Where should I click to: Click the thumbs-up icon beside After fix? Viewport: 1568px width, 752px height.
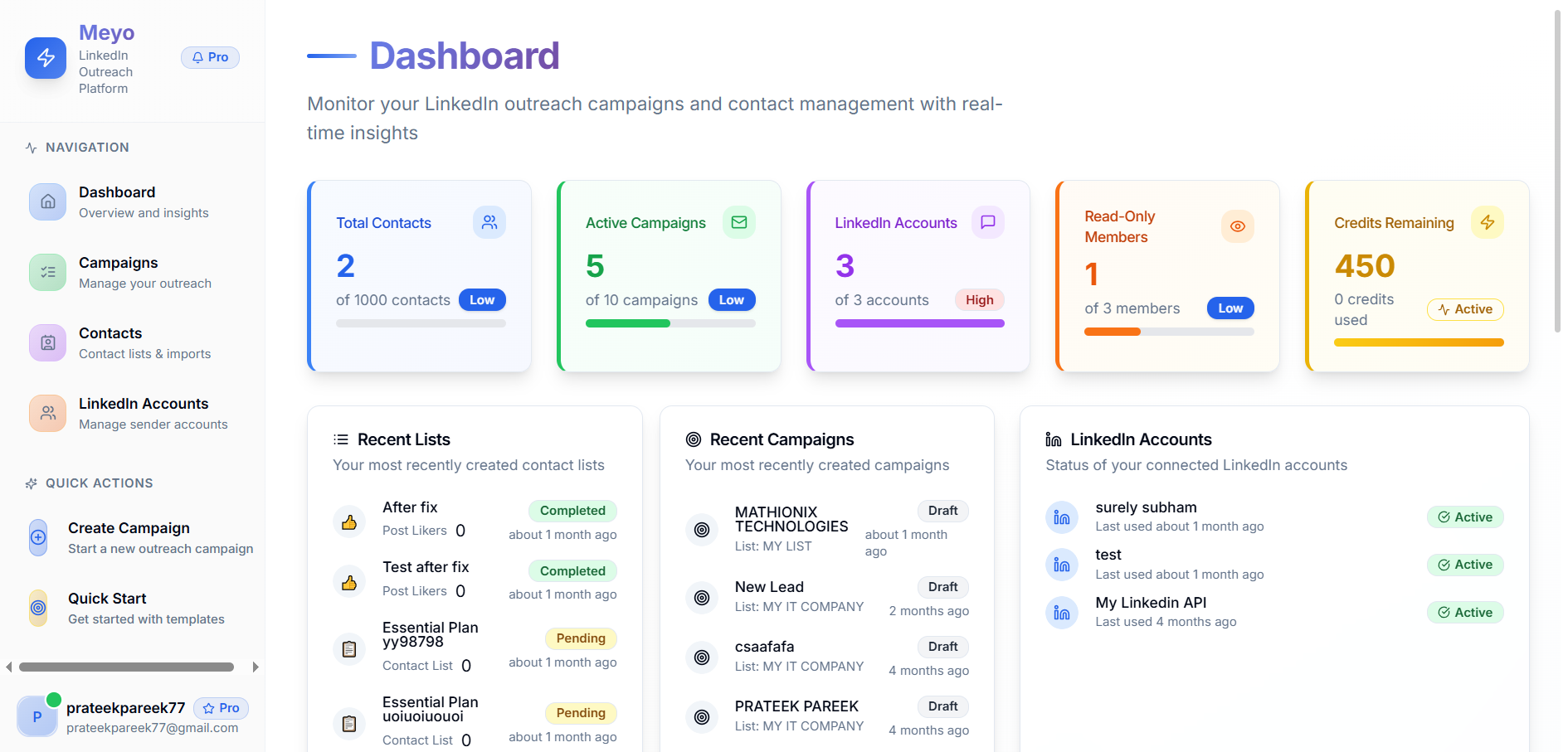[349, 522]
